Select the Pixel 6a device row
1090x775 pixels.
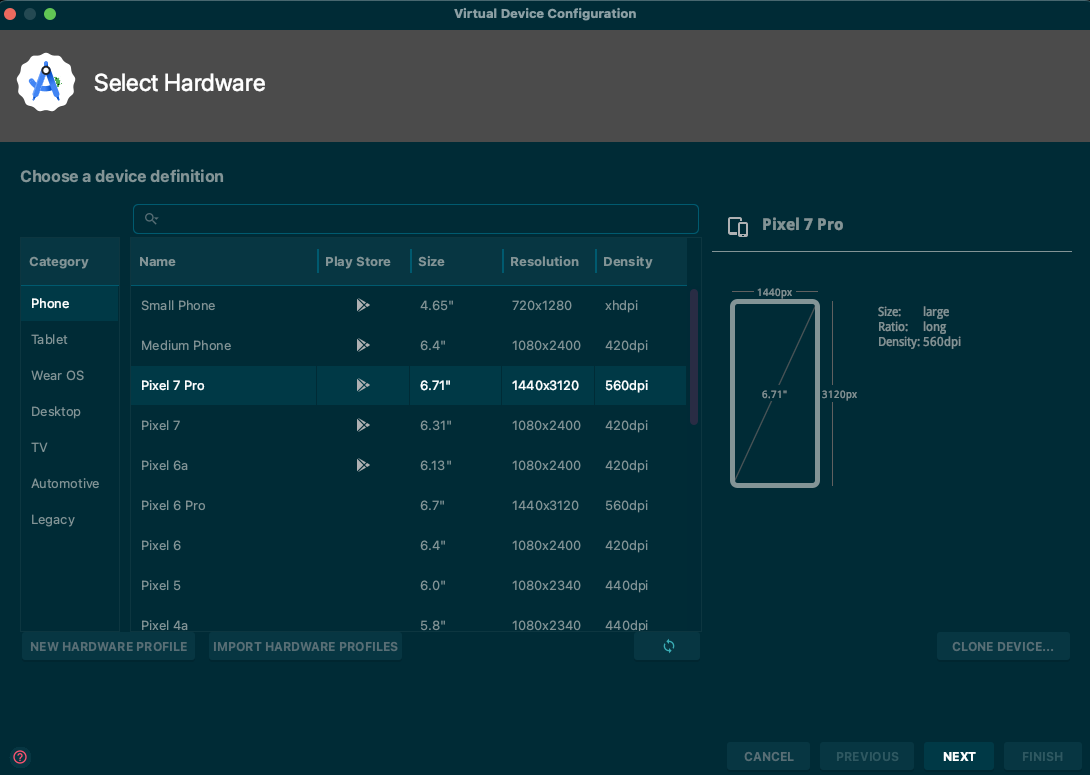point(409,465)
